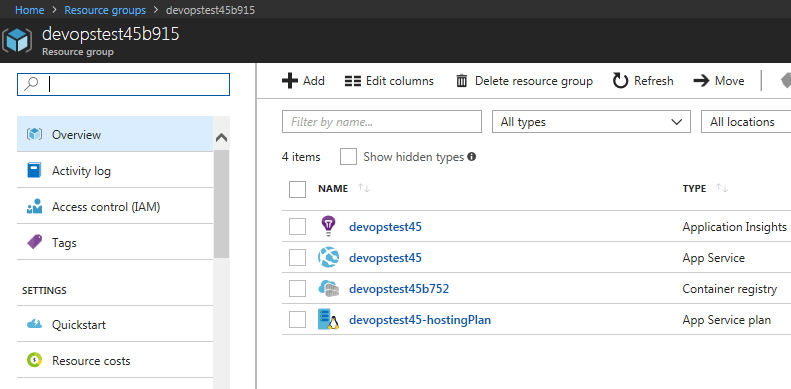Check the devopstest45b752 row checkbox
The height and width of the screenshot is (389, 791).
pos(297,289)
